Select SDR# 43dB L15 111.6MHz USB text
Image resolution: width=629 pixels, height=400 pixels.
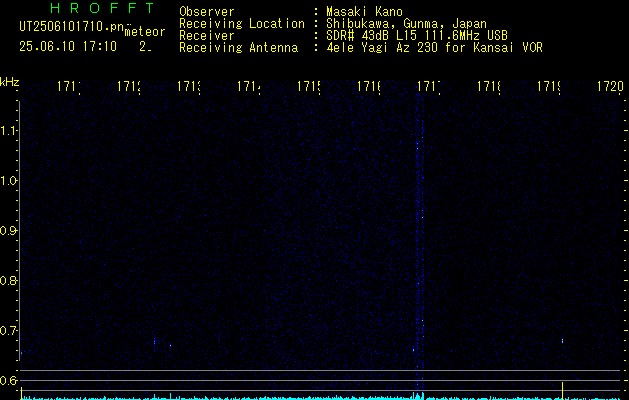417,36
